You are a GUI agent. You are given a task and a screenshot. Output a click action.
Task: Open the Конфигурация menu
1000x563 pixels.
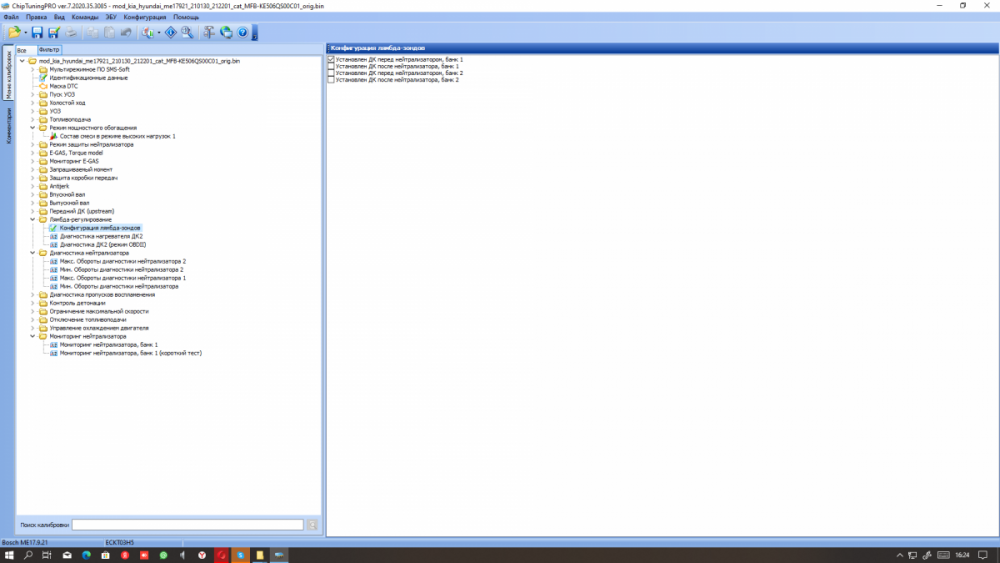pos(145,17)
